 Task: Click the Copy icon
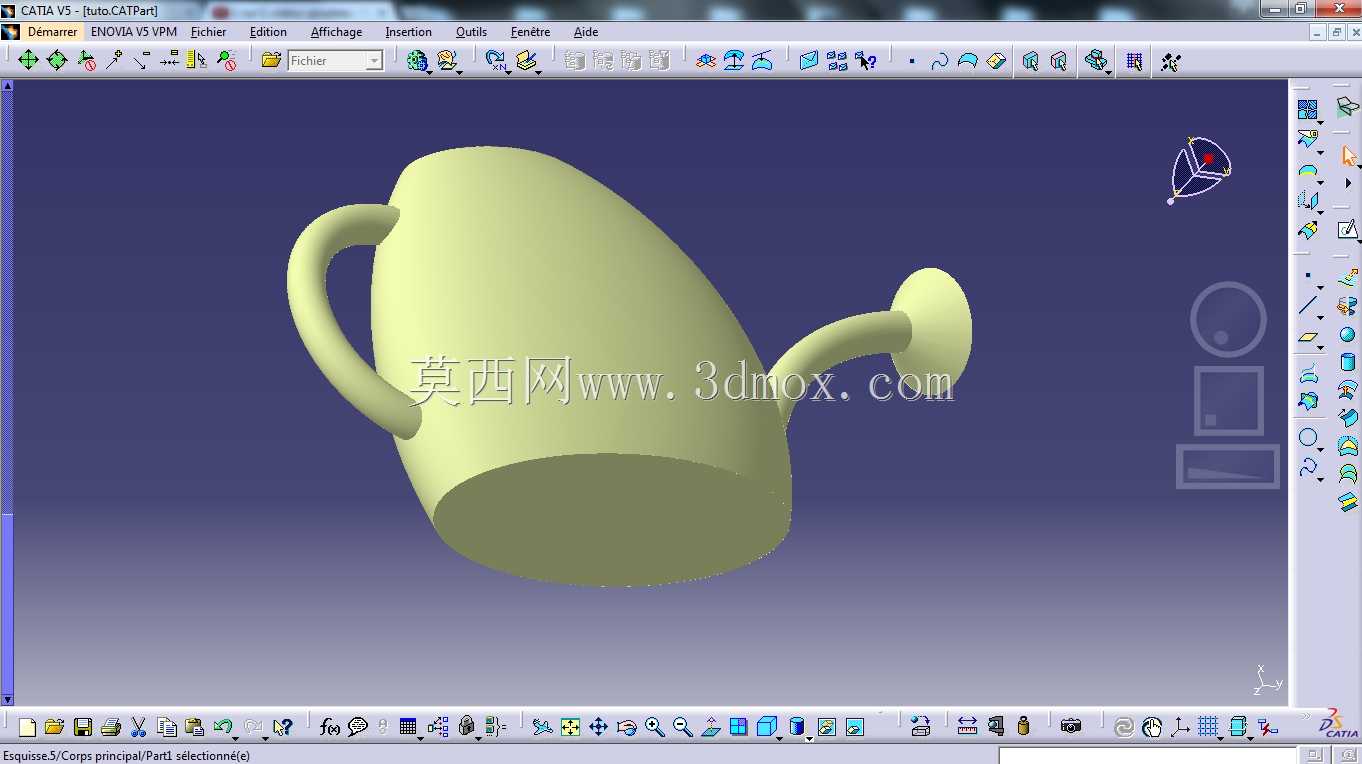click(x=167, y=727)
